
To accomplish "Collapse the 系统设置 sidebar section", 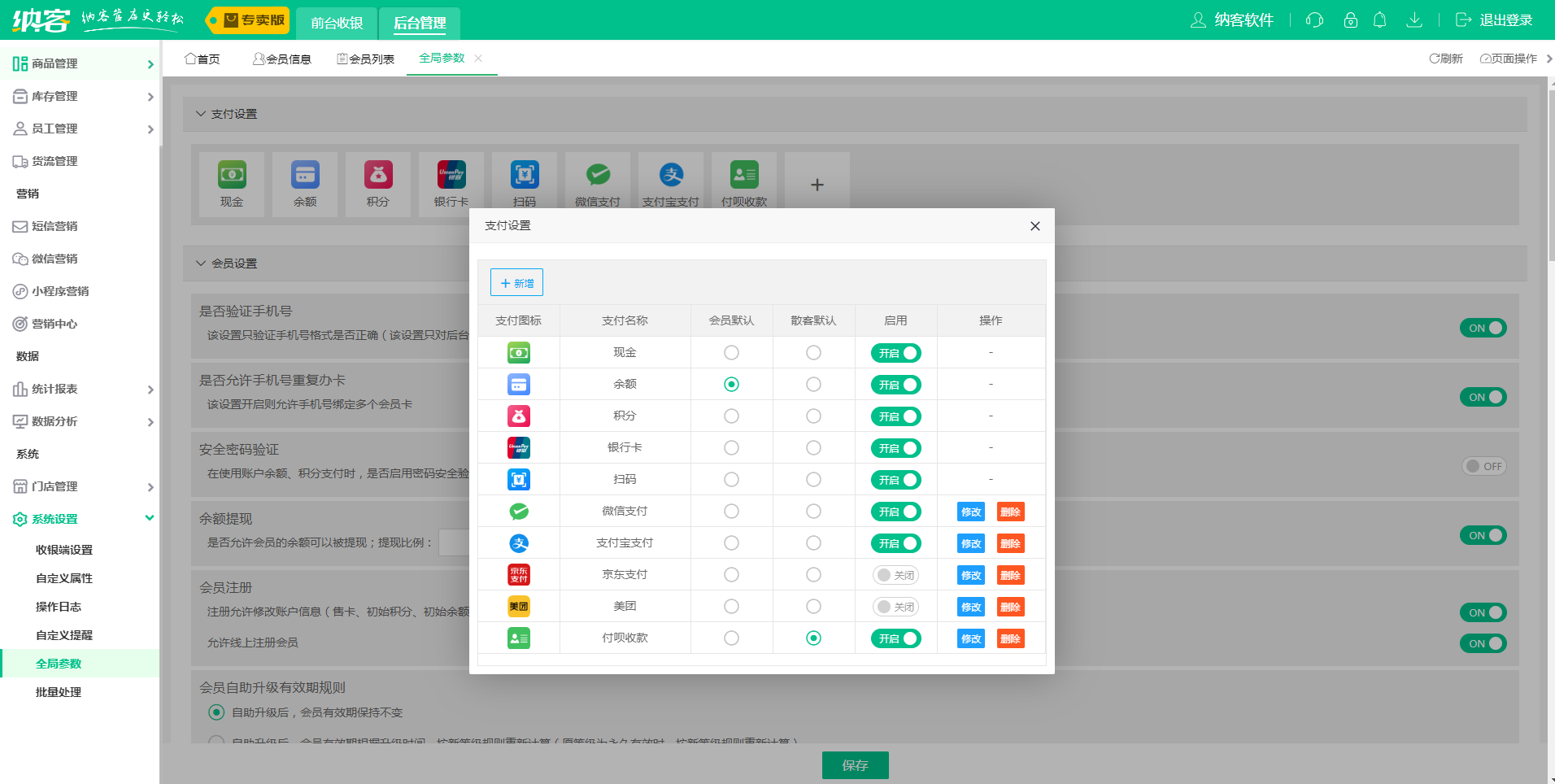I will click(80, 519).
